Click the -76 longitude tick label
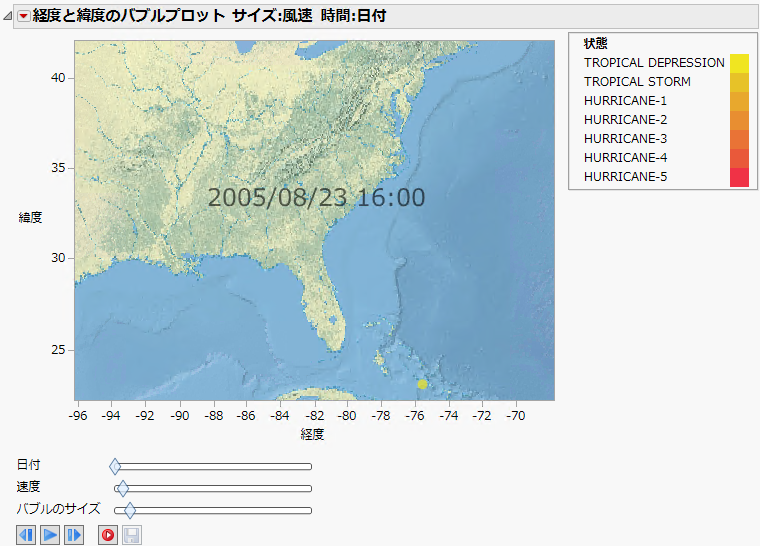This screenshot has width=760, height=546. point(415,416)
